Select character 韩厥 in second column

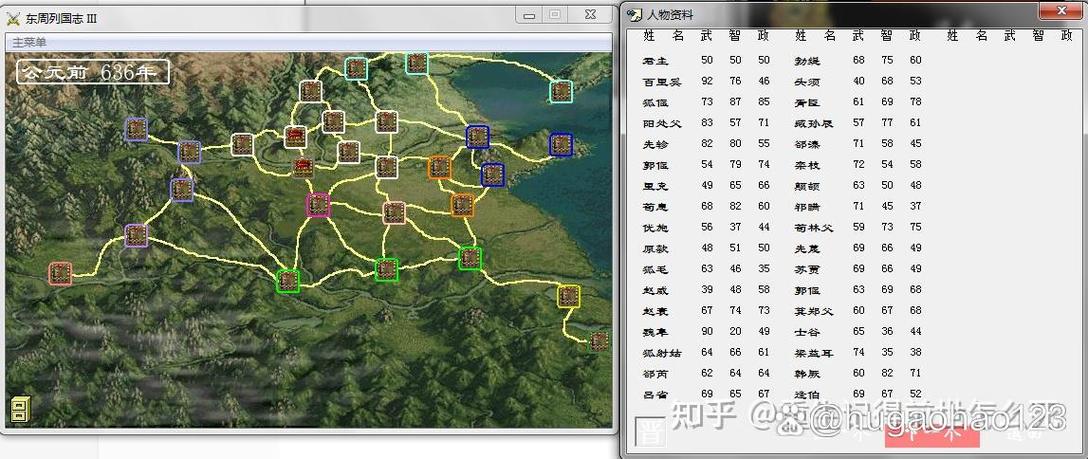point(806,374)
